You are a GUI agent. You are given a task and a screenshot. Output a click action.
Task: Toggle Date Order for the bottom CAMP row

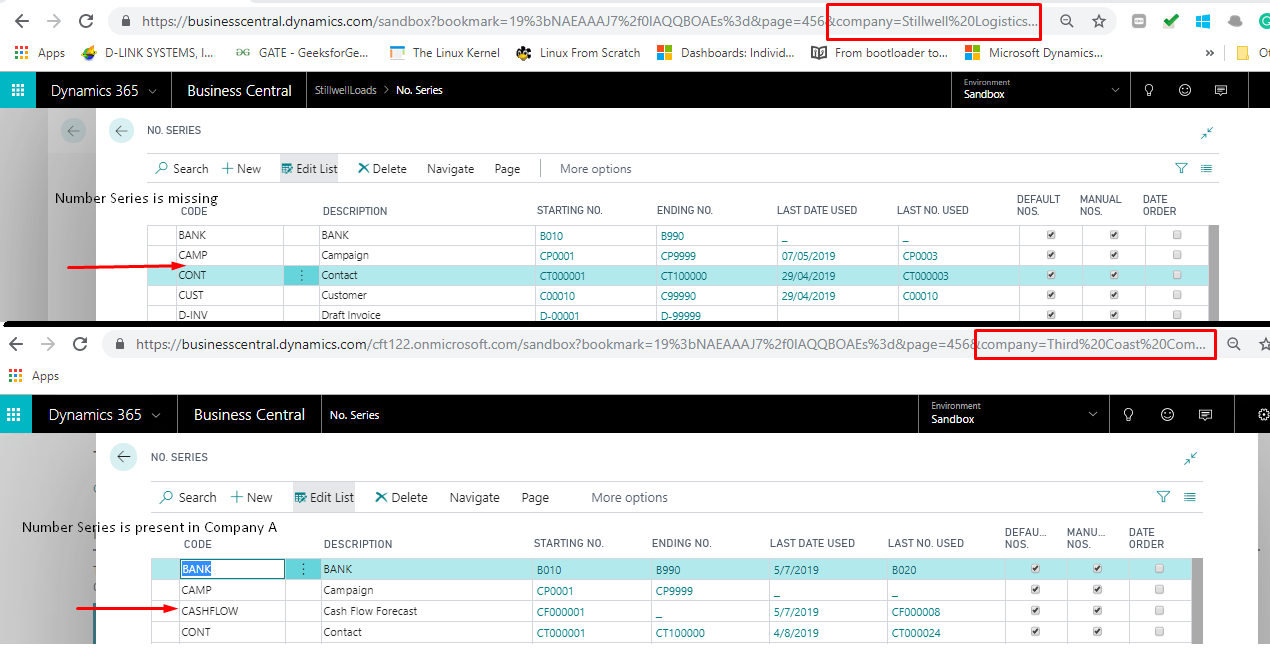(x=1159, y=589)
